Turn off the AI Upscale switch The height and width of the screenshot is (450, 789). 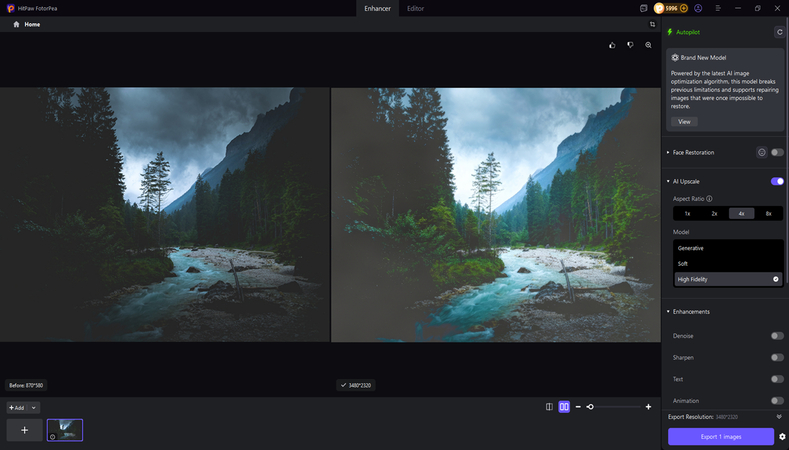777,181
